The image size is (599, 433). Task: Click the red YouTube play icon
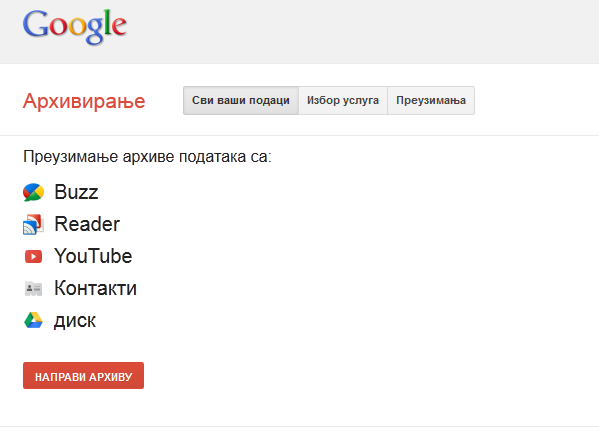[x=34, y=256]
